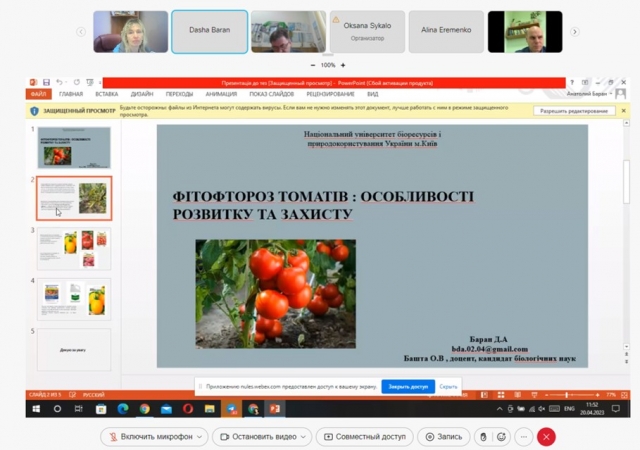The height and width of the screenshot is (450, 640).
Task: Open the ПОКАЗ СЛАЙДОВ ribbon tab
Action: 272,94
